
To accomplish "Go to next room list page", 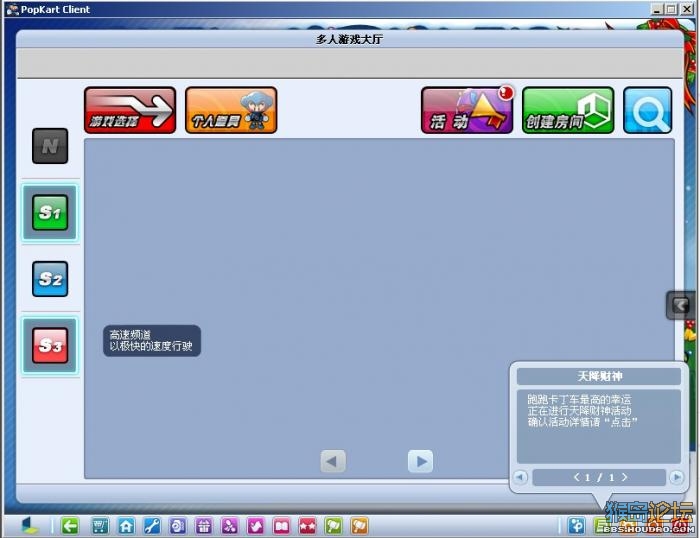I will point(421,461).
